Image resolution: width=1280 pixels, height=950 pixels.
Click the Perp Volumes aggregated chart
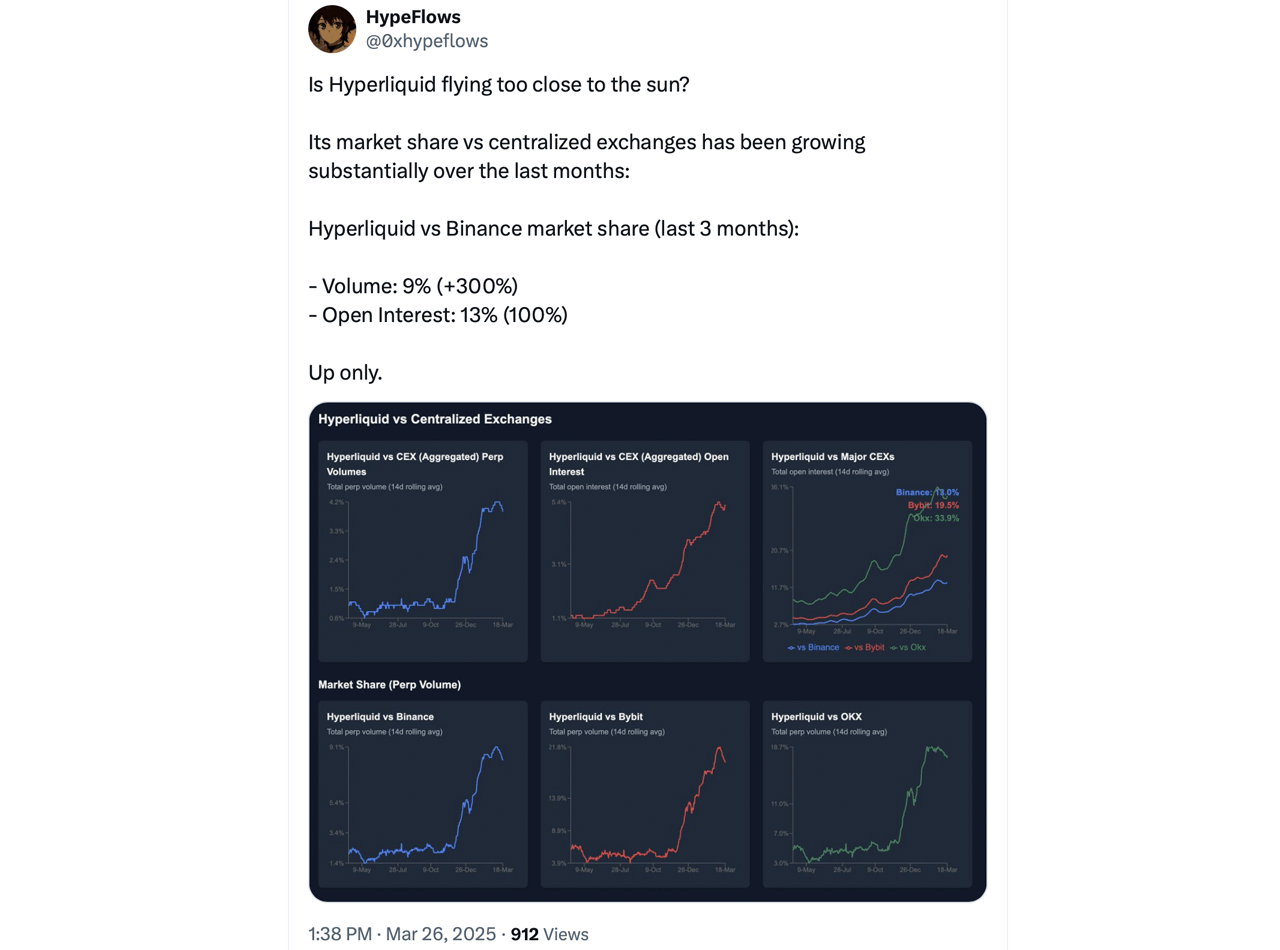(x=423, y=560)
